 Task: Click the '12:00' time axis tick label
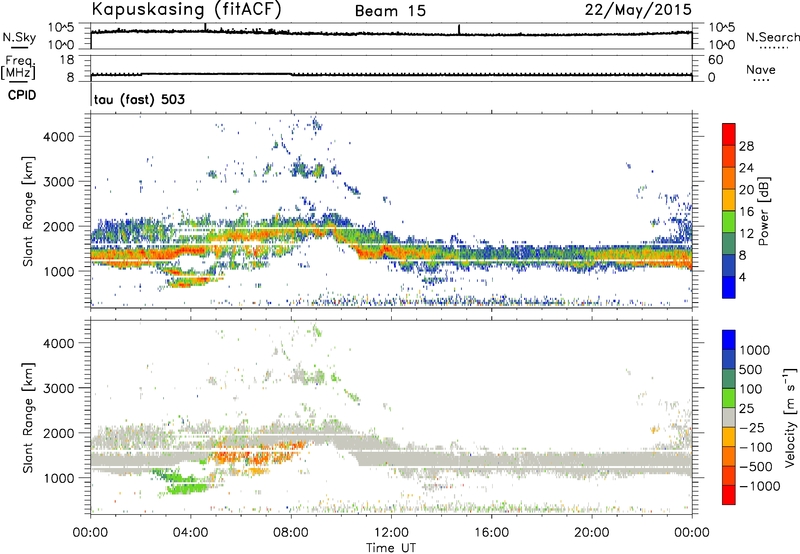[391, 533]
